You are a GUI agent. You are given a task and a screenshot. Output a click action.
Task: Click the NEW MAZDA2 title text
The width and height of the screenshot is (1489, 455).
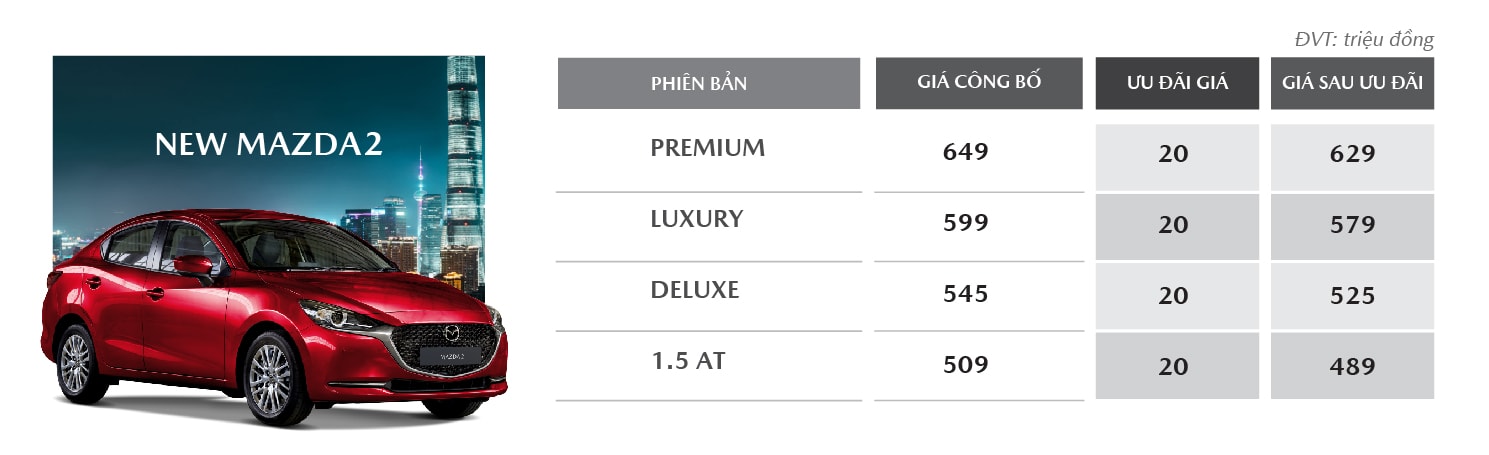click(268, 145)
